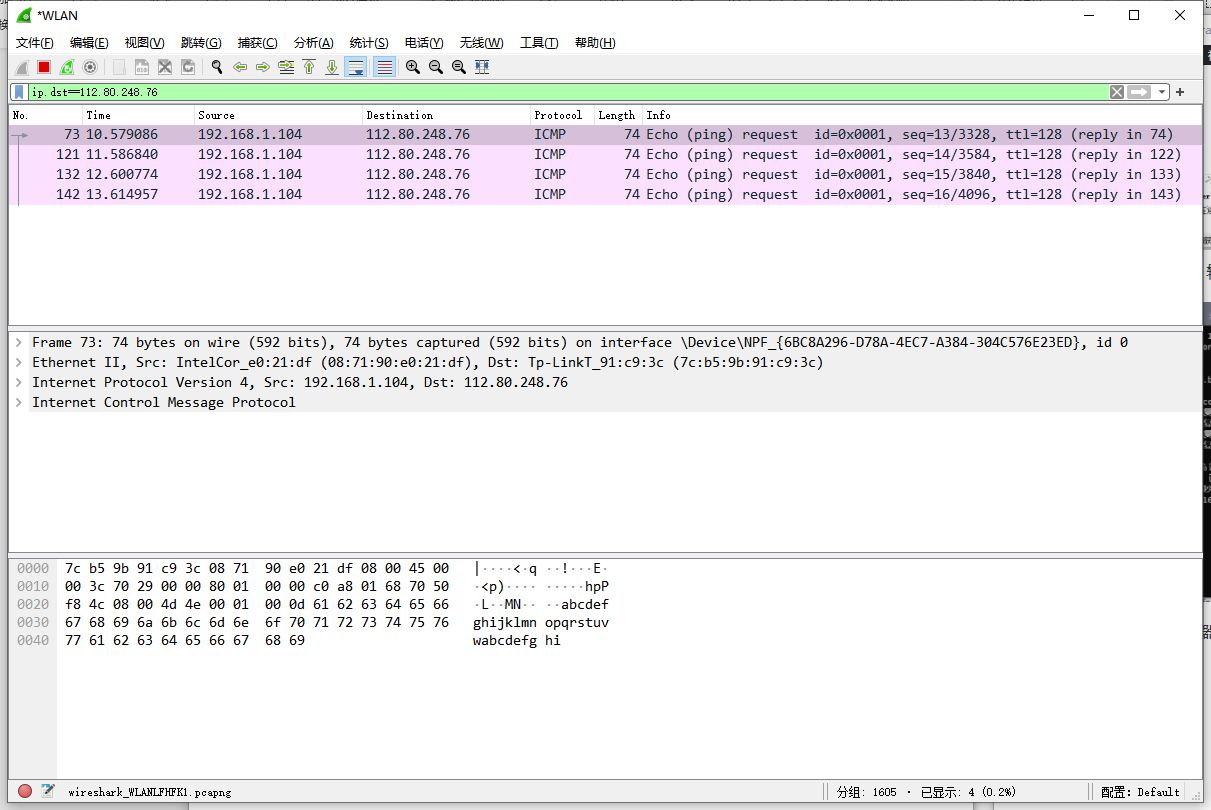The width and height of the screenshot is (1211, 810).
Task: Jump to the last packet
Action: 332,67
